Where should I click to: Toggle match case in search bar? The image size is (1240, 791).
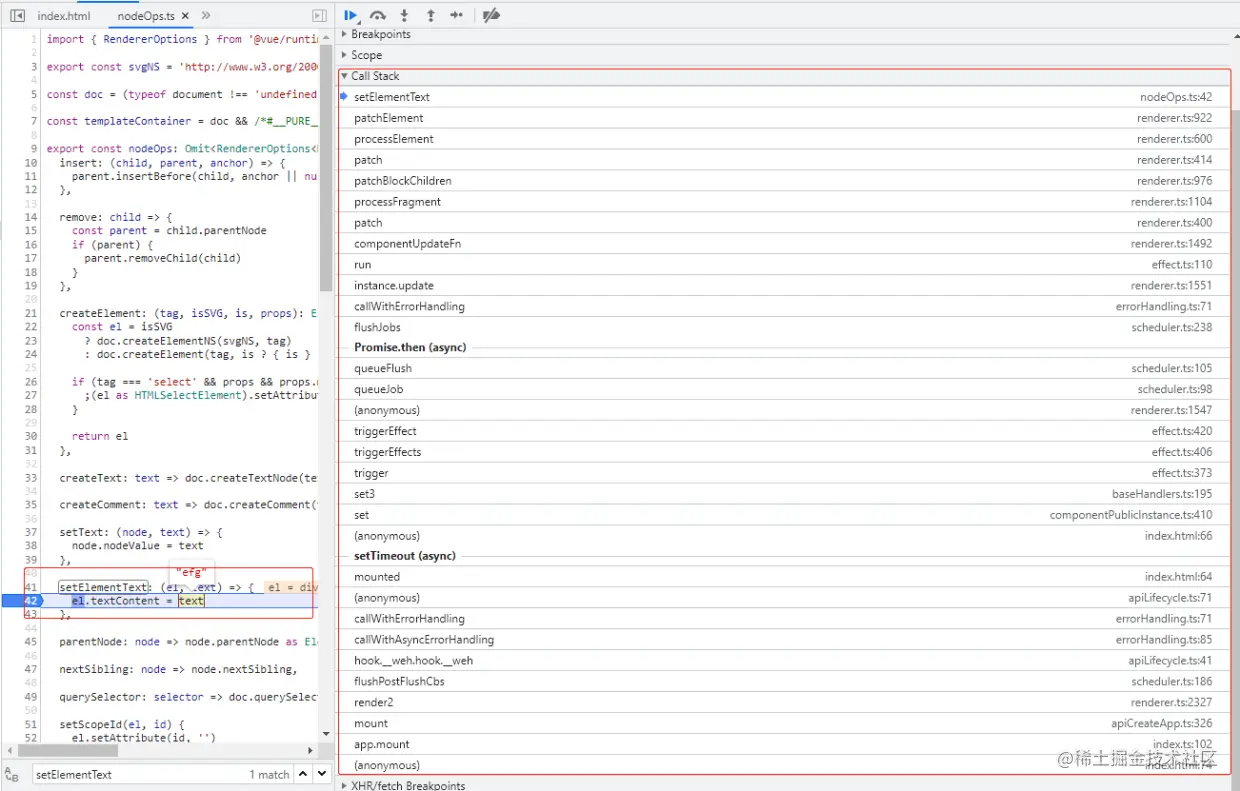(11, 774)
